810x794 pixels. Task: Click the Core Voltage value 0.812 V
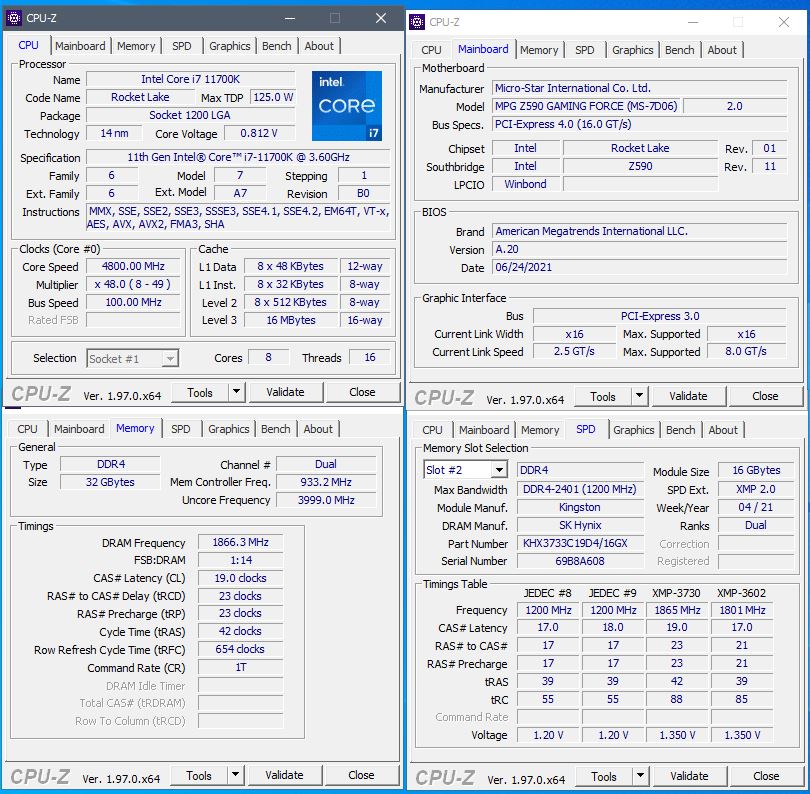(259, 133)
